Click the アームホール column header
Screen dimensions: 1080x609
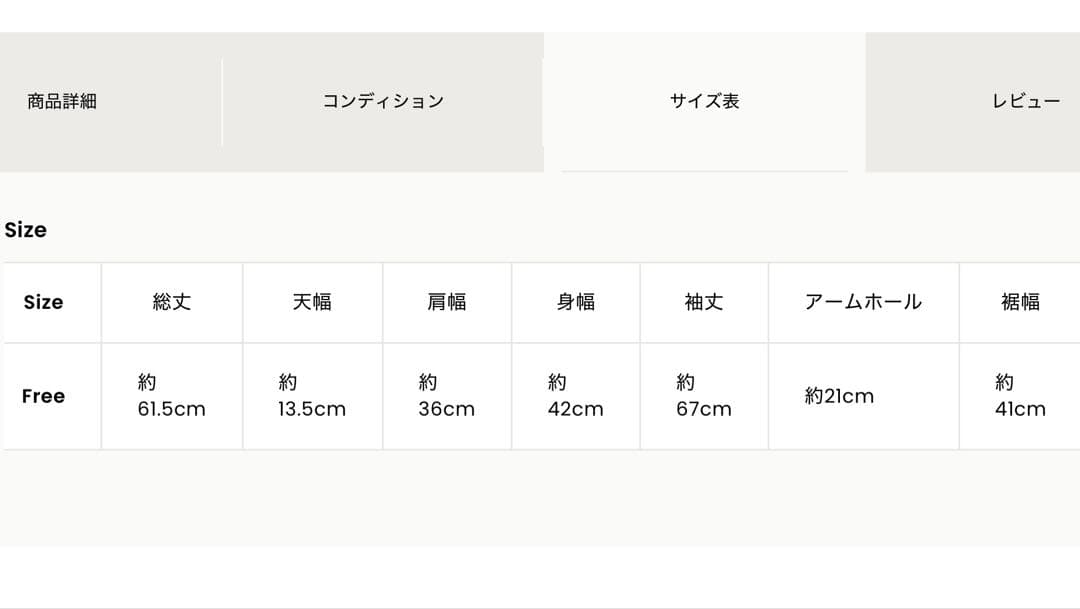coord(863,302)
